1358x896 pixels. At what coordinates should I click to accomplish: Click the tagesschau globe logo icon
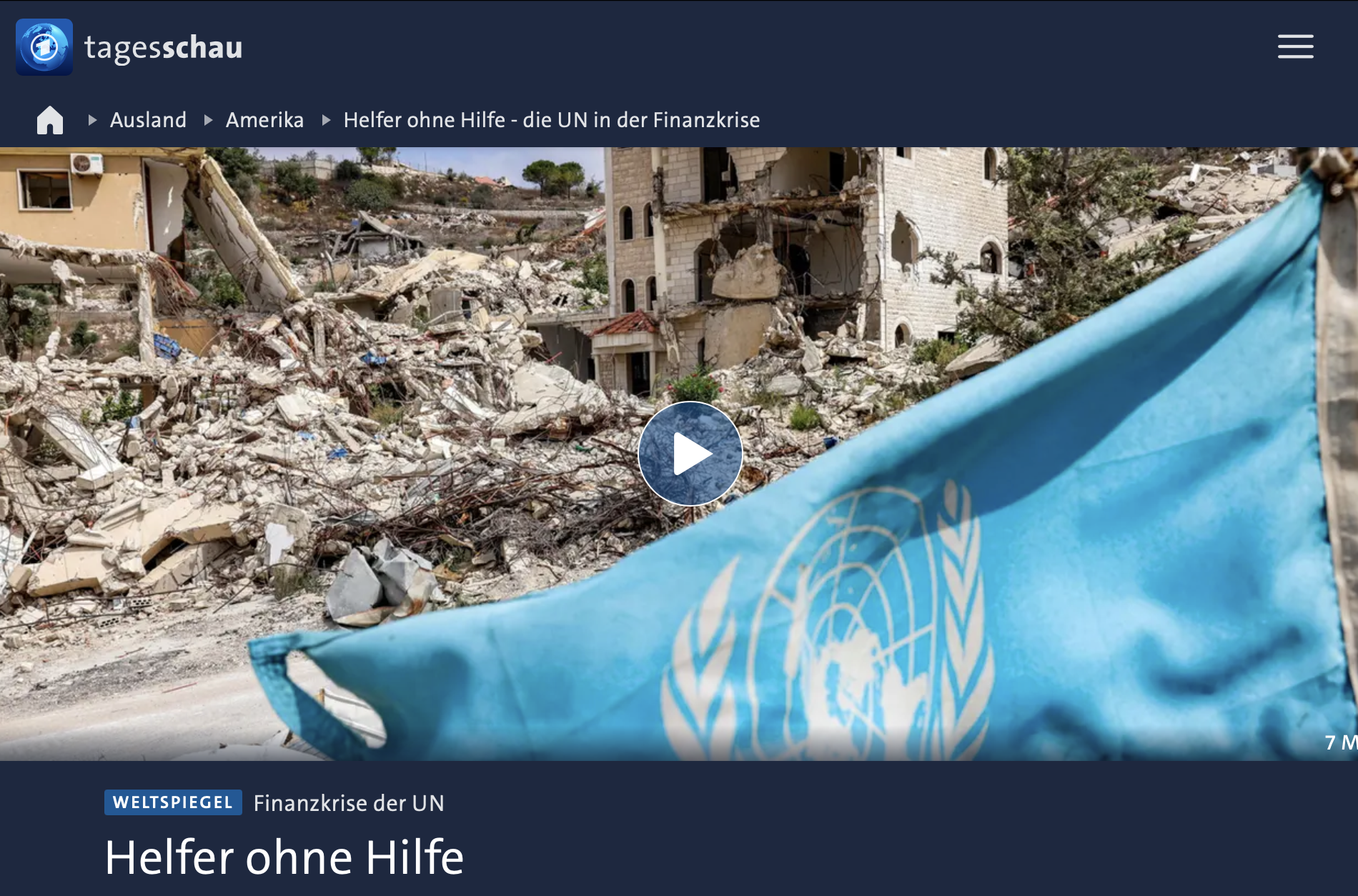44,47
